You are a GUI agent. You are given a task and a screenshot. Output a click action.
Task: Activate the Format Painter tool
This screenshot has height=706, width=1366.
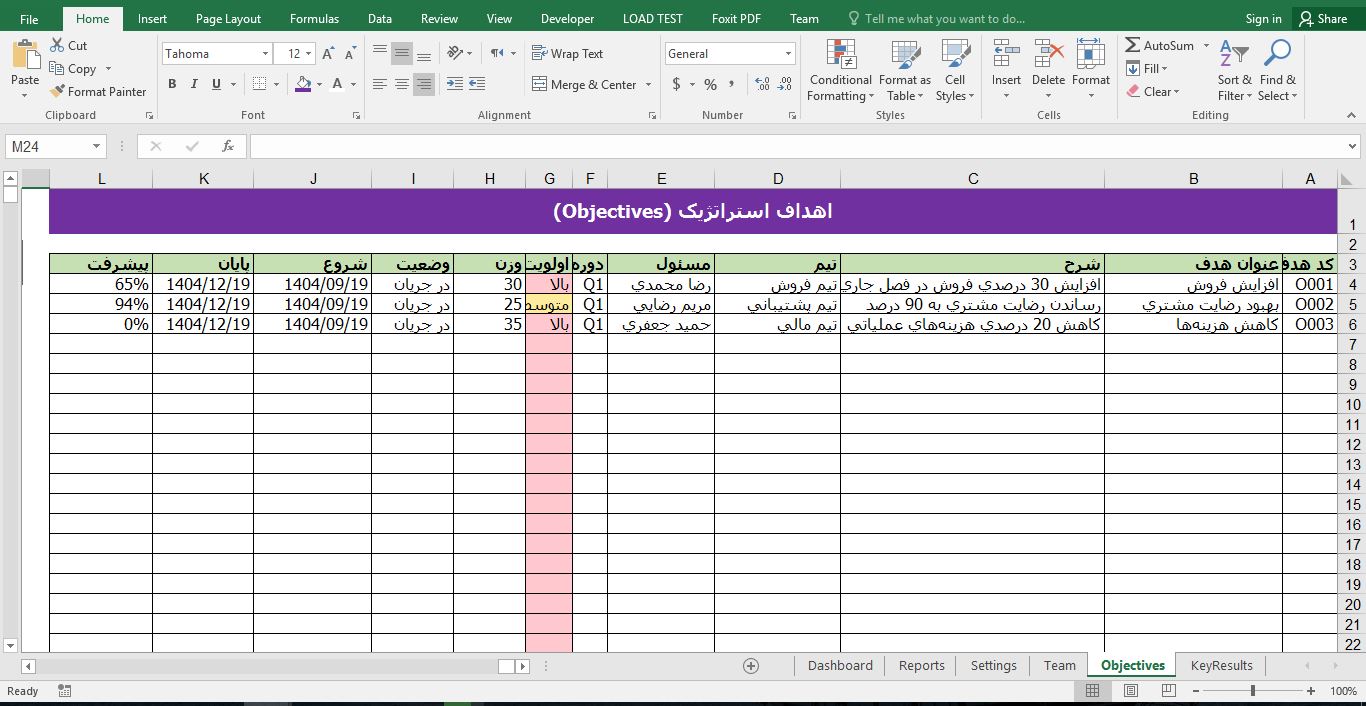(x=98, y=91)
